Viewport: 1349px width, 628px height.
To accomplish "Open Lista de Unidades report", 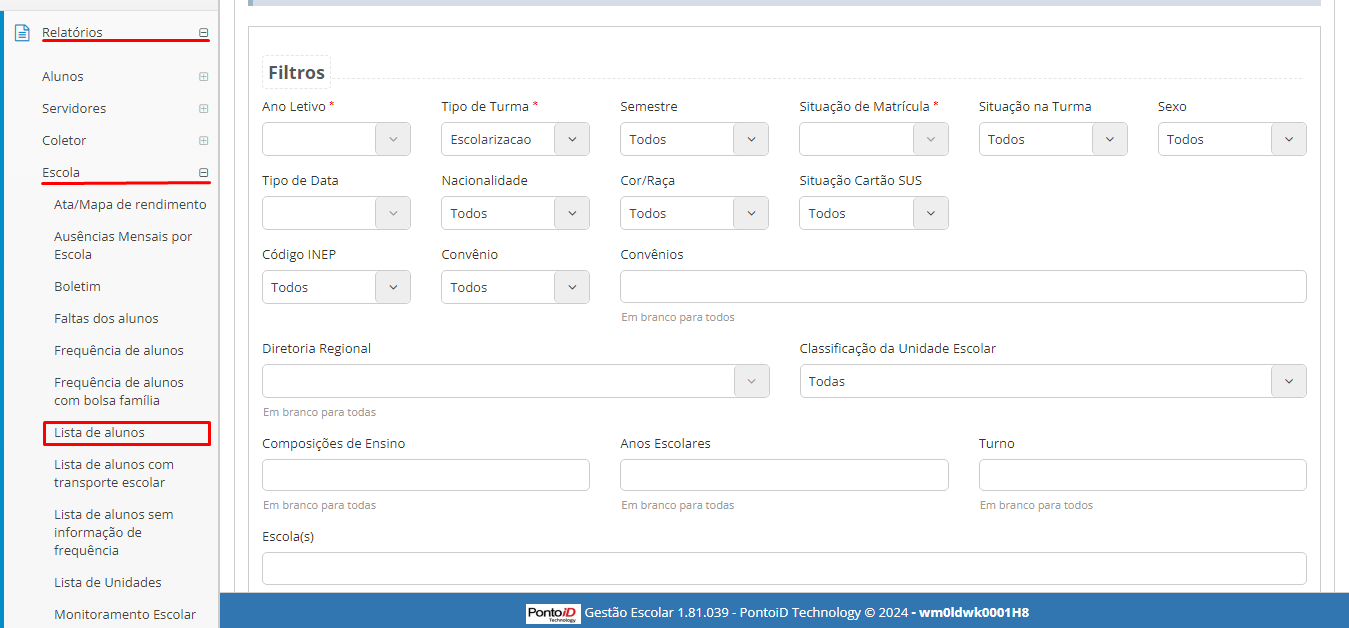I will (108, 583).
